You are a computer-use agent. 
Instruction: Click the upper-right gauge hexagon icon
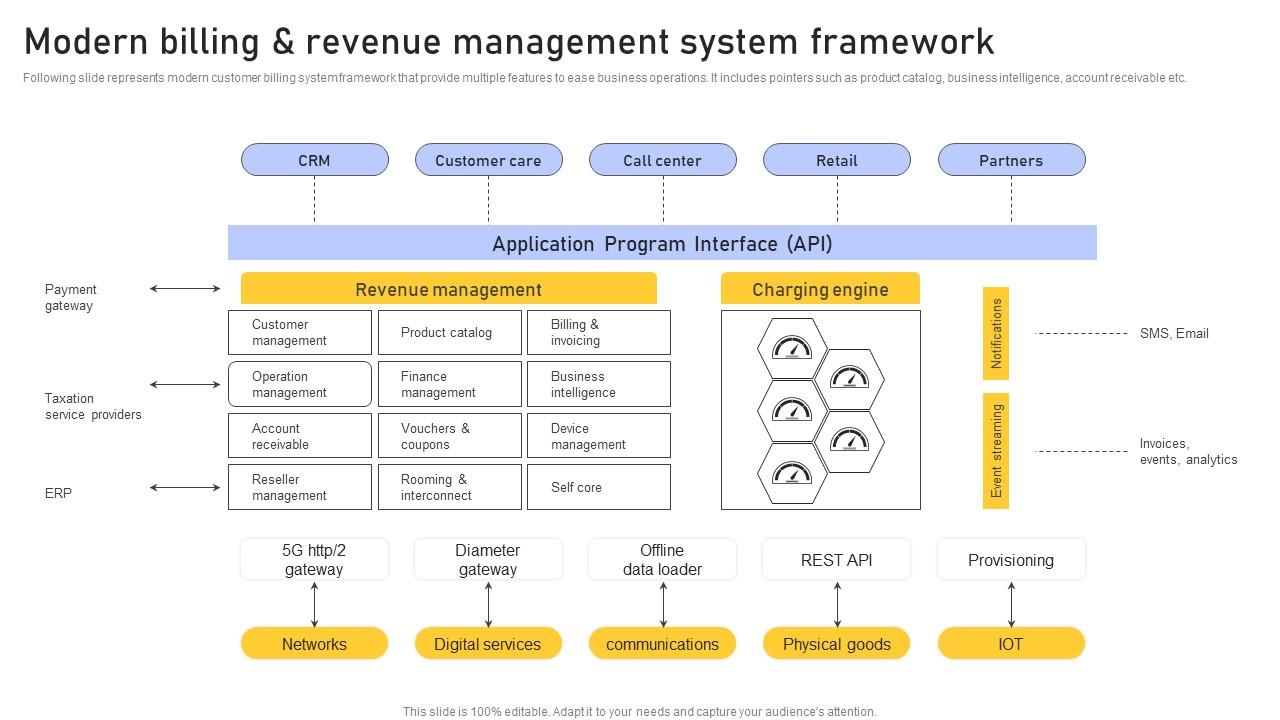tap(850, 379)
